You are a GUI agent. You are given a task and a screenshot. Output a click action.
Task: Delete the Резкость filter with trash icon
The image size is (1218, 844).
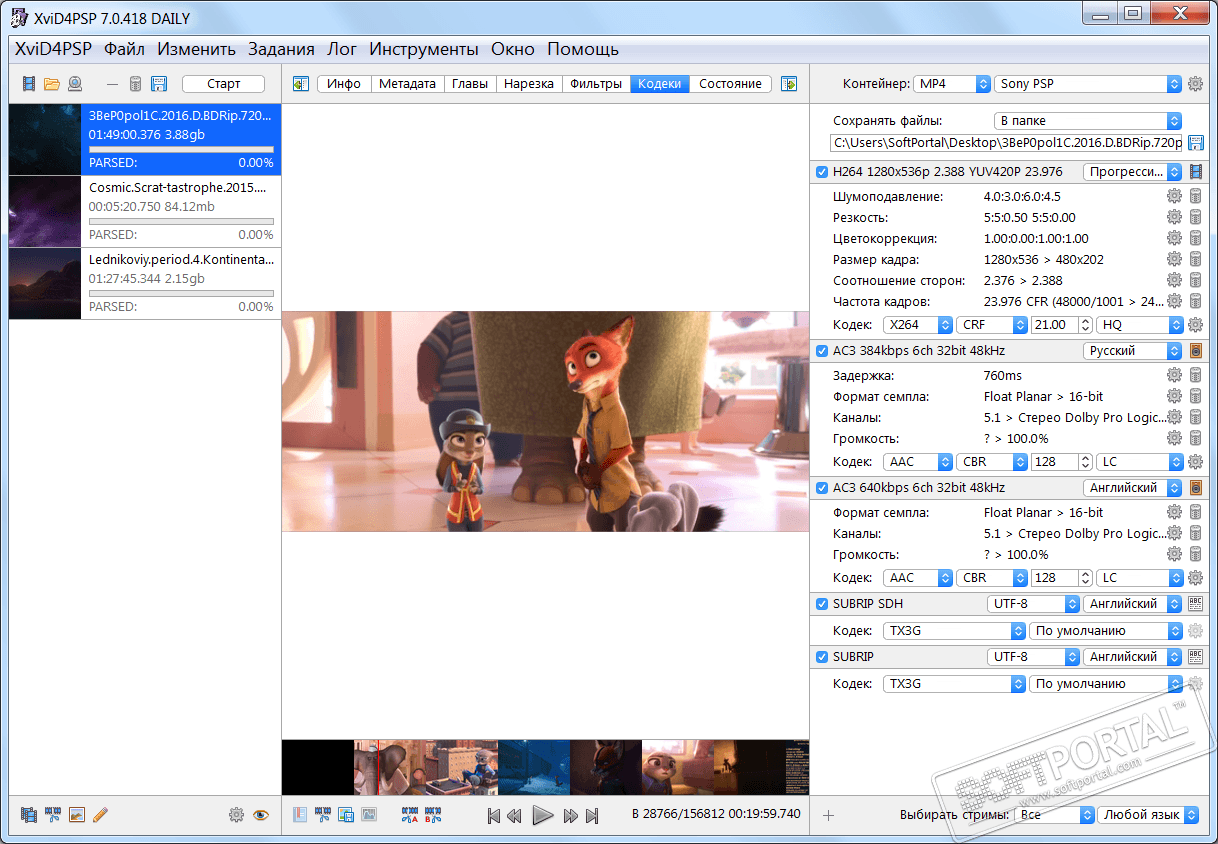point(1195,218)
